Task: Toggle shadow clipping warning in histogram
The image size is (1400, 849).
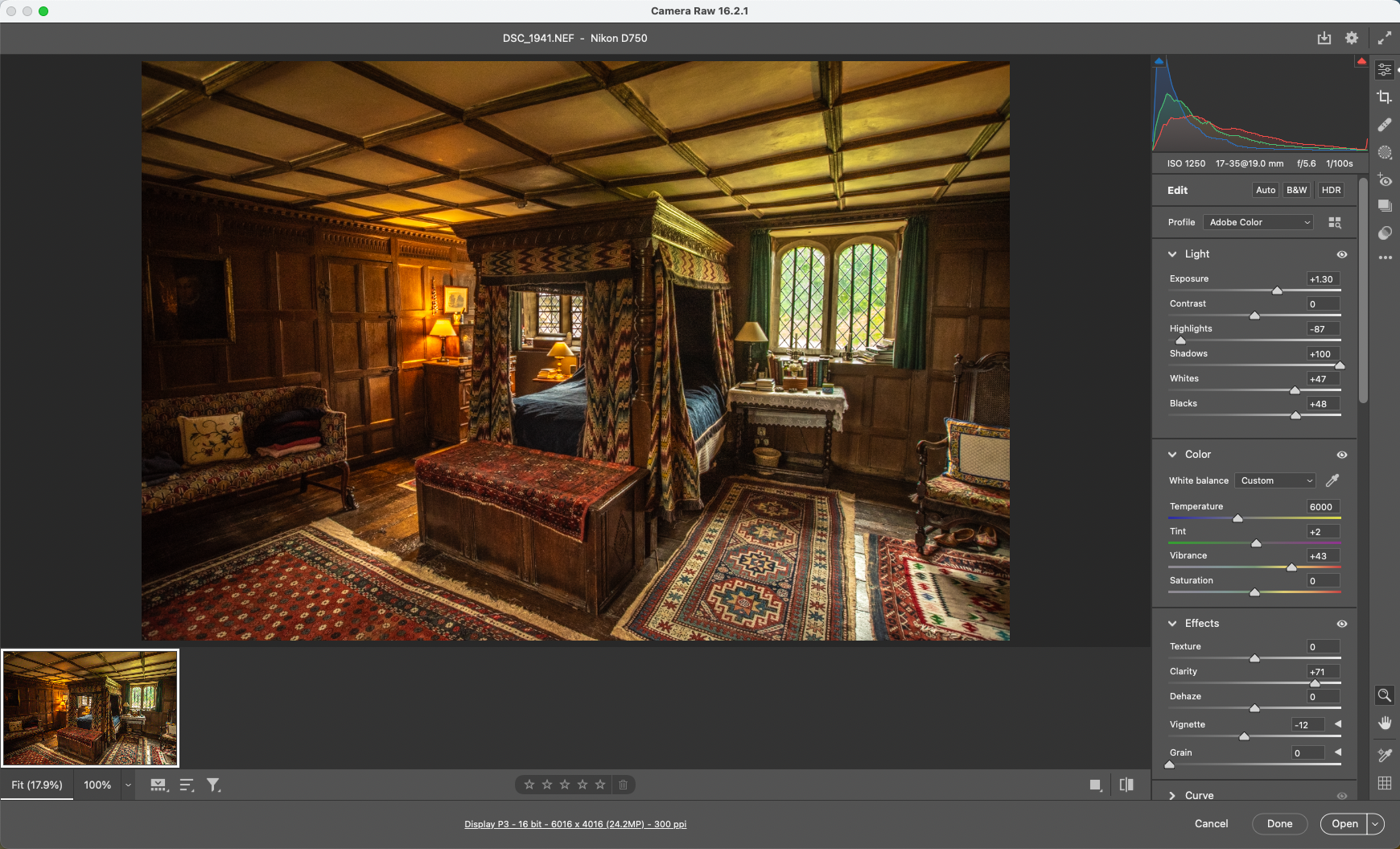Action: [x=1159, y=61]
